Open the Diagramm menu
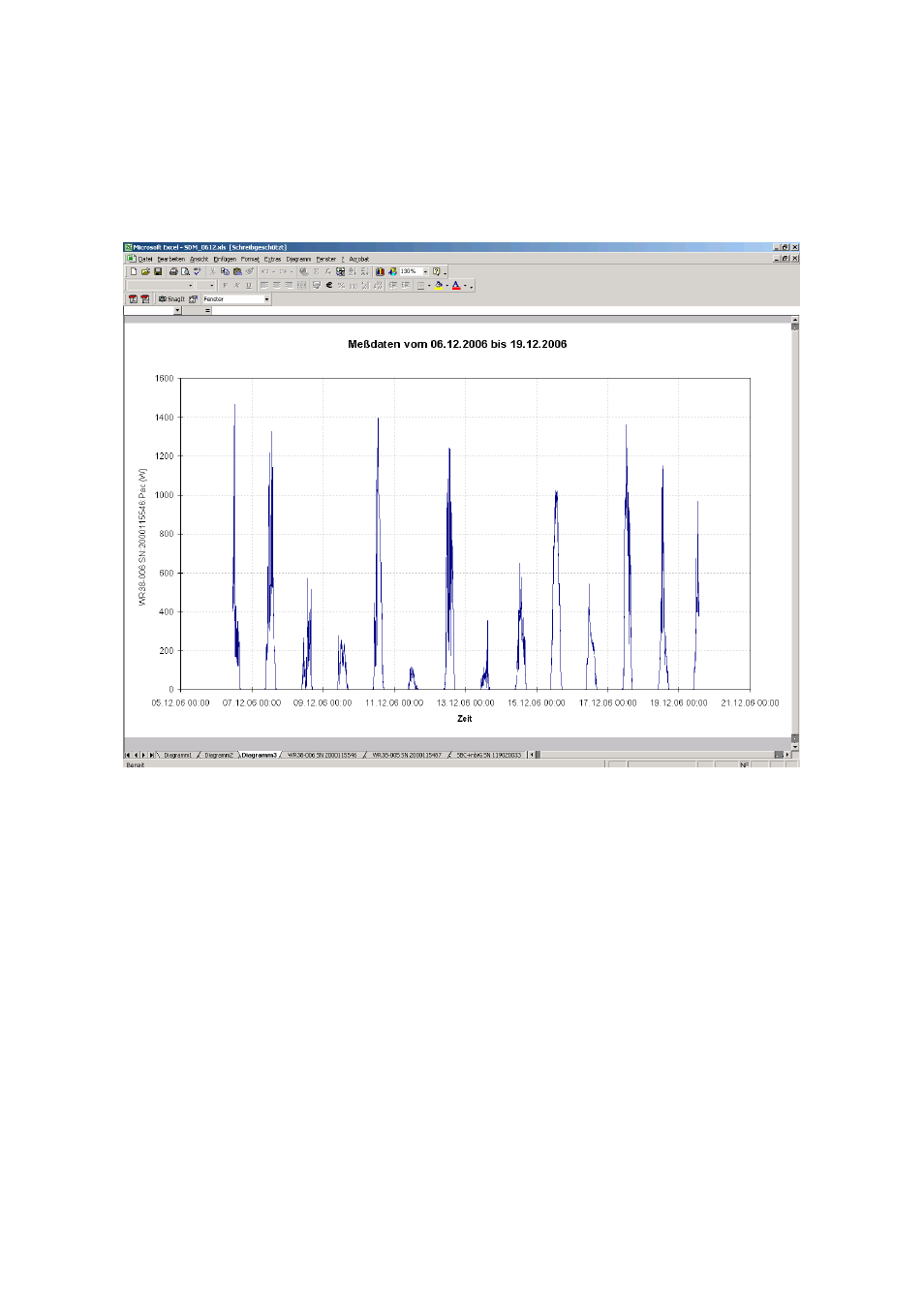 pos(298,259)
